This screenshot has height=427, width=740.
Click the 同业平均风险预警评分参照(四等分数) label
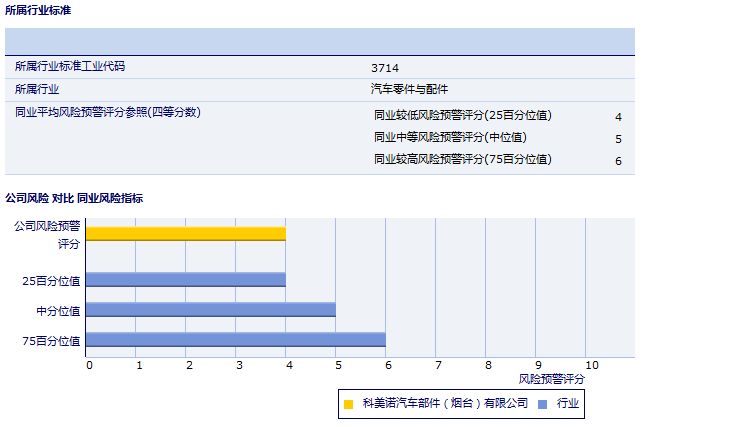tap(108, 112)
